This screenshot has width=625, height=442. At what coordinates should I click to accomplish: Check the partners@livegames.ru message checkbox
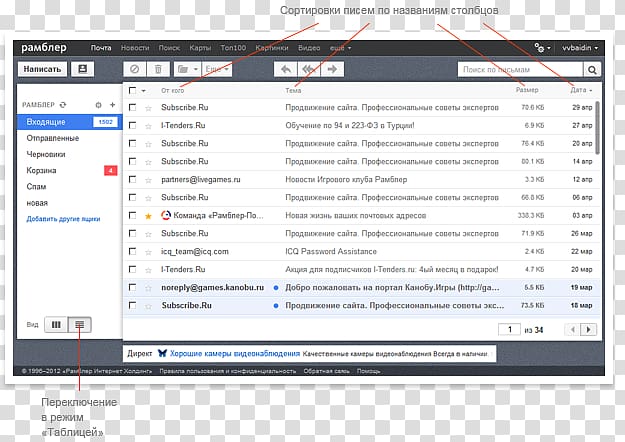pyautogui.click(x=132, y=179)
